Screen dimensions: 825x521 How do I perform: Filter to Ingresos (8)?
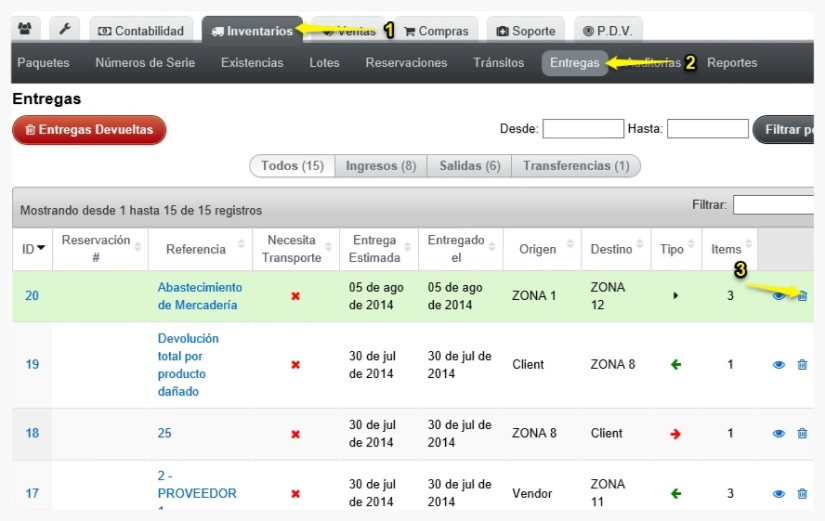tap(381, 166)
